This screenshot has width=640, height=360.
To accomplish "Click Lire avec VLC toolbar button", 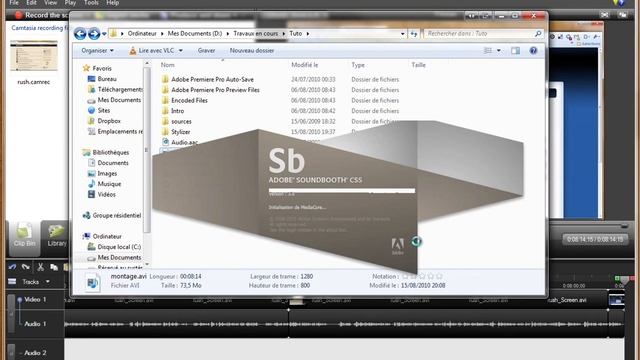I will (x=152, y=51).
